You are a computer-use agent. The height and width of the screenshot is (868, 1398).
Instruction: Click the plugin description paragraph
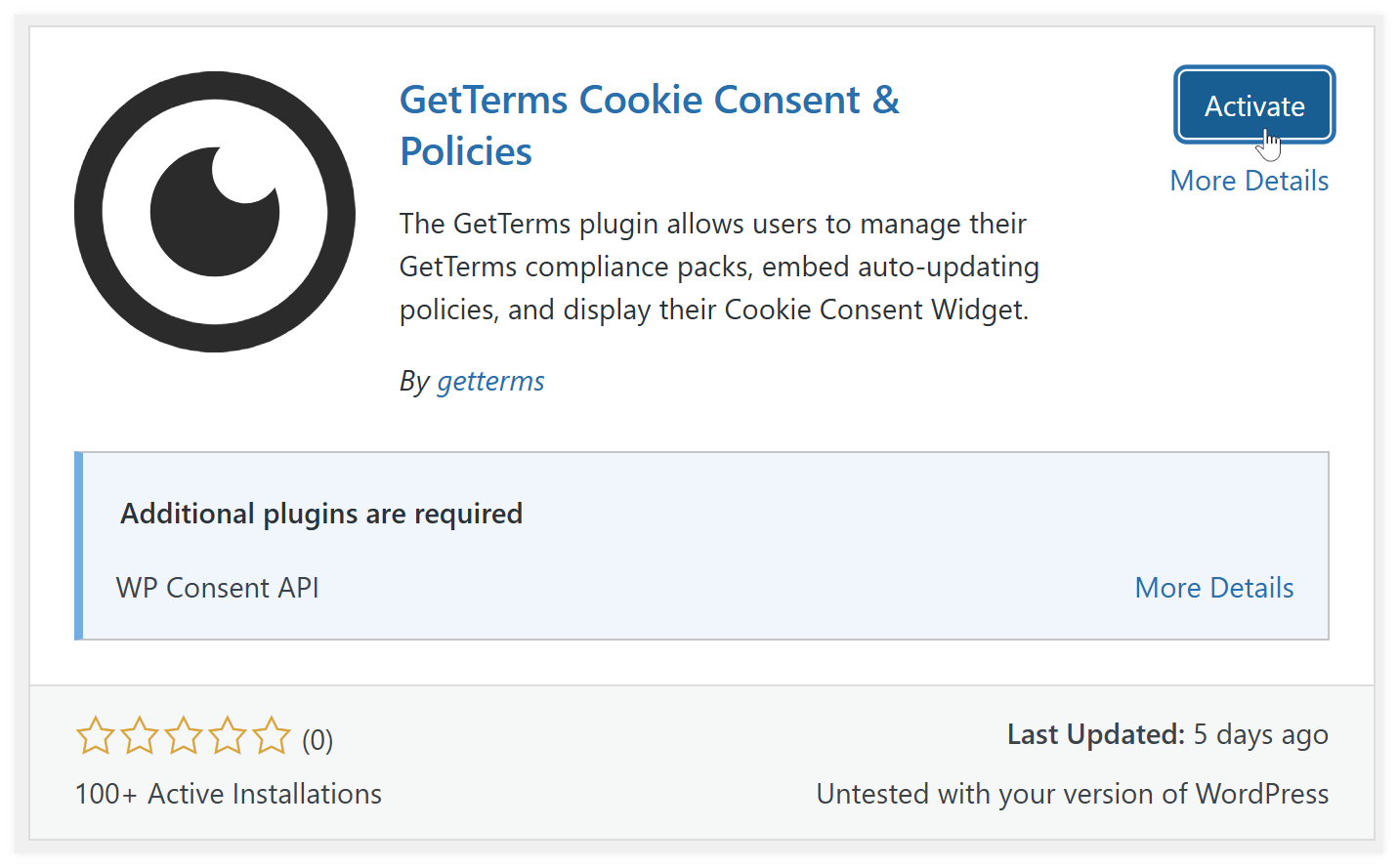tap(718, 267)
